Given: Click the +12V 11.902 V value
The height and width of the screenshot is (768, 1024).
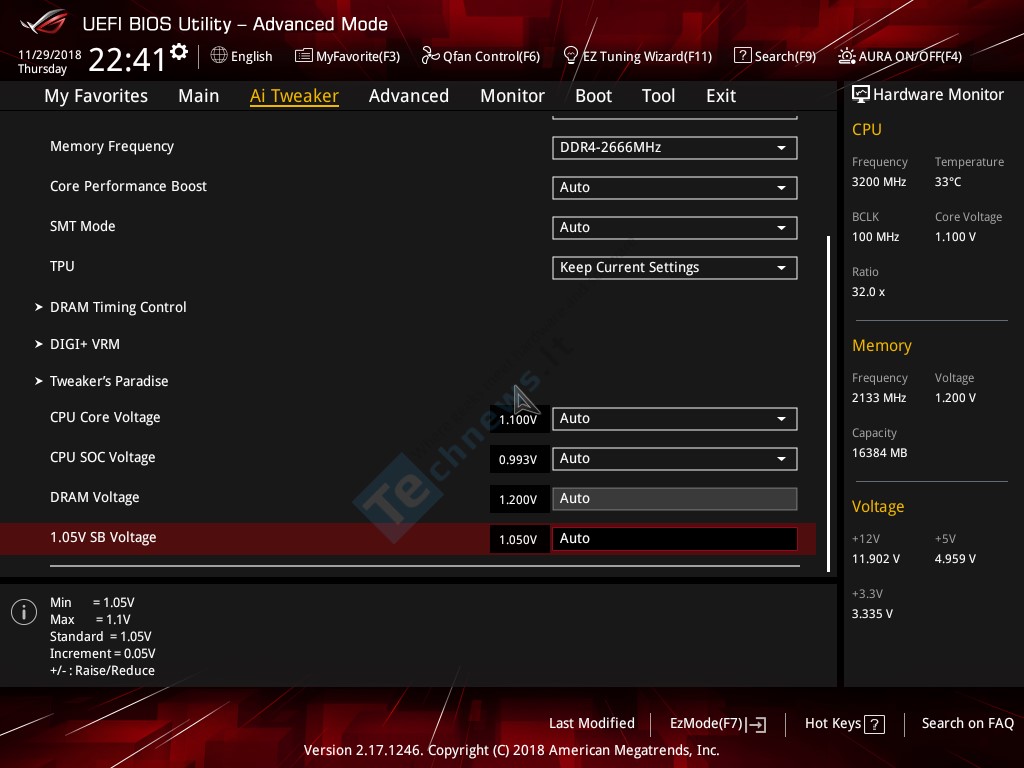Looking at the screenshot, I should [x=876, y=559].
